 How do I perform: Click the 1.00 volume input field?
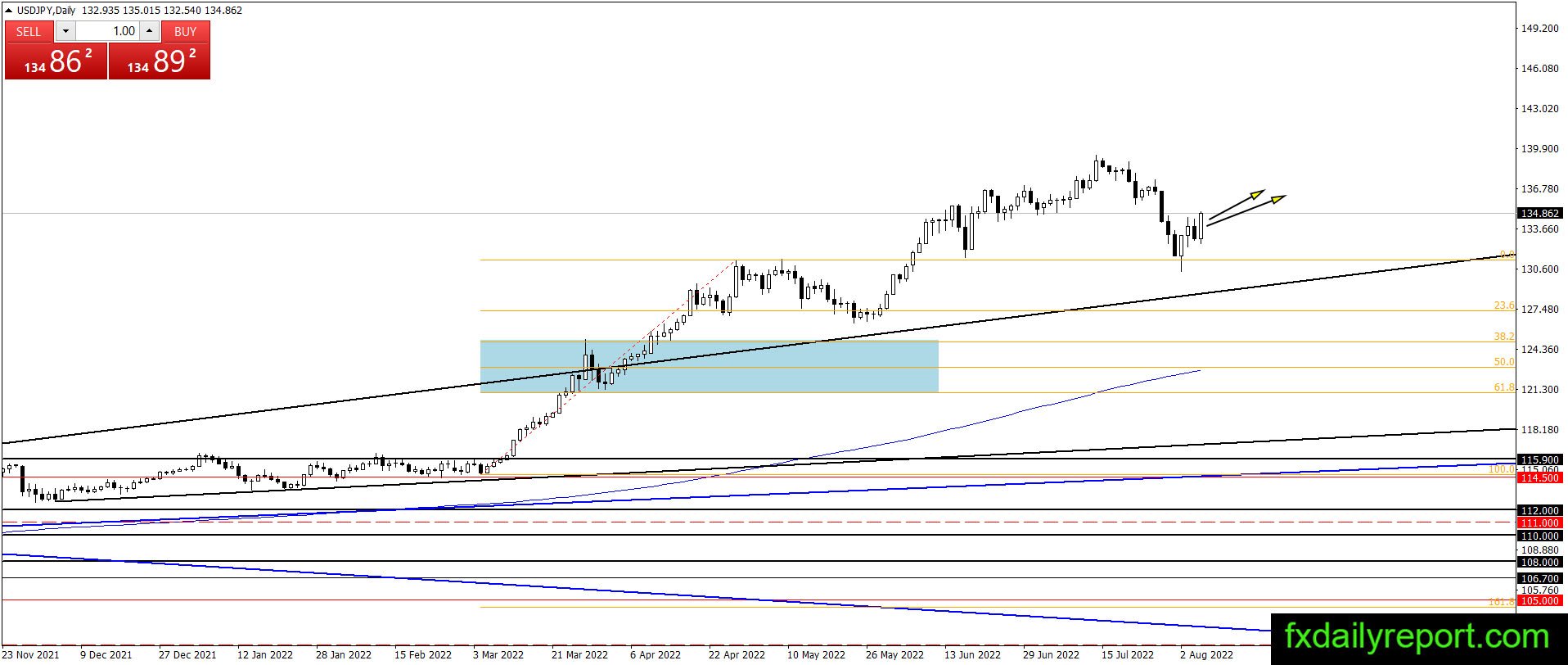coord(107,31)
